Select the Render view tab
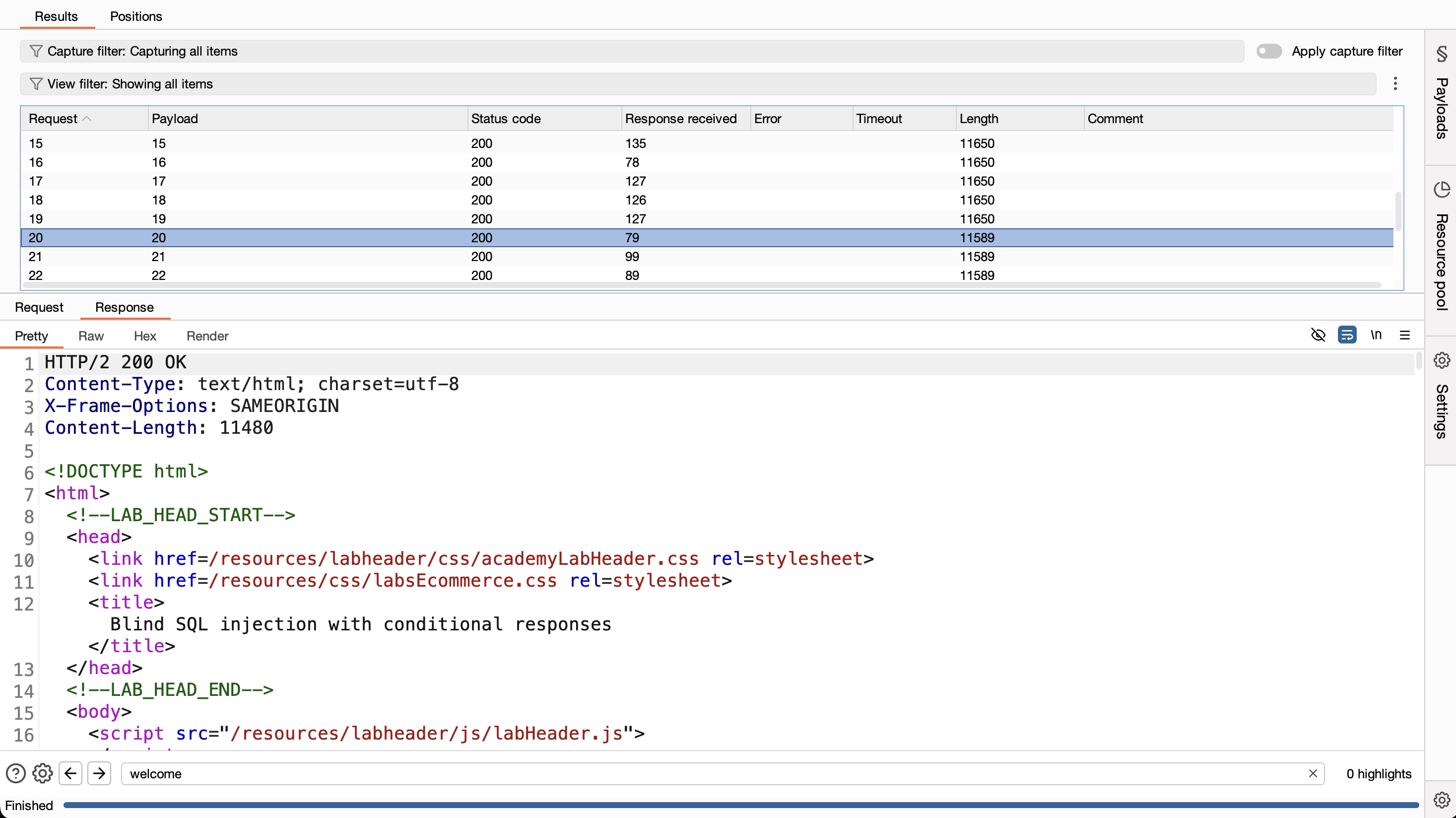1456x818 pixels. pos(207,336)
